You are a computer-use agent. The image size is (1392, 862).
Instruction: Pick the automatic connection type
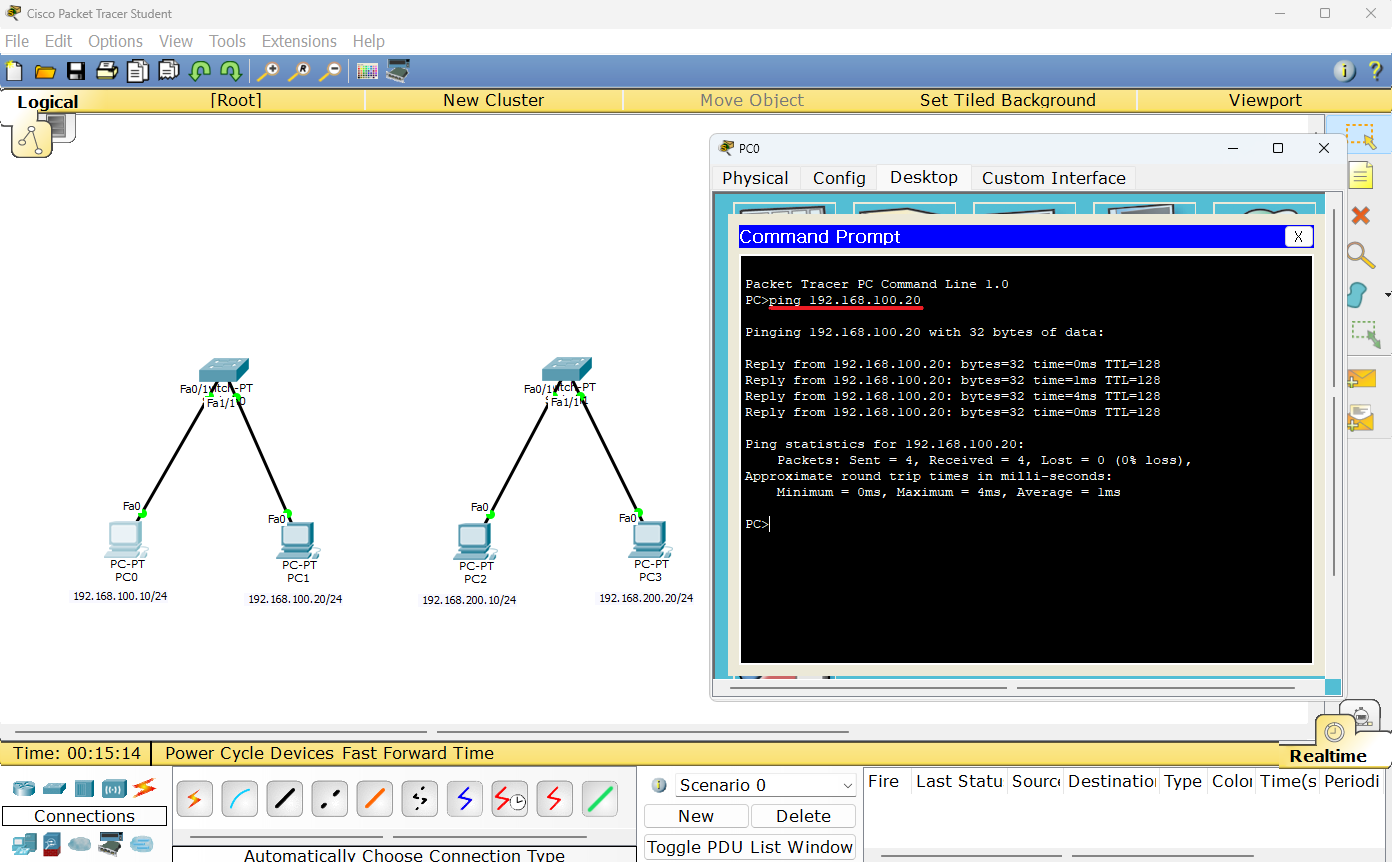point(194,799)
